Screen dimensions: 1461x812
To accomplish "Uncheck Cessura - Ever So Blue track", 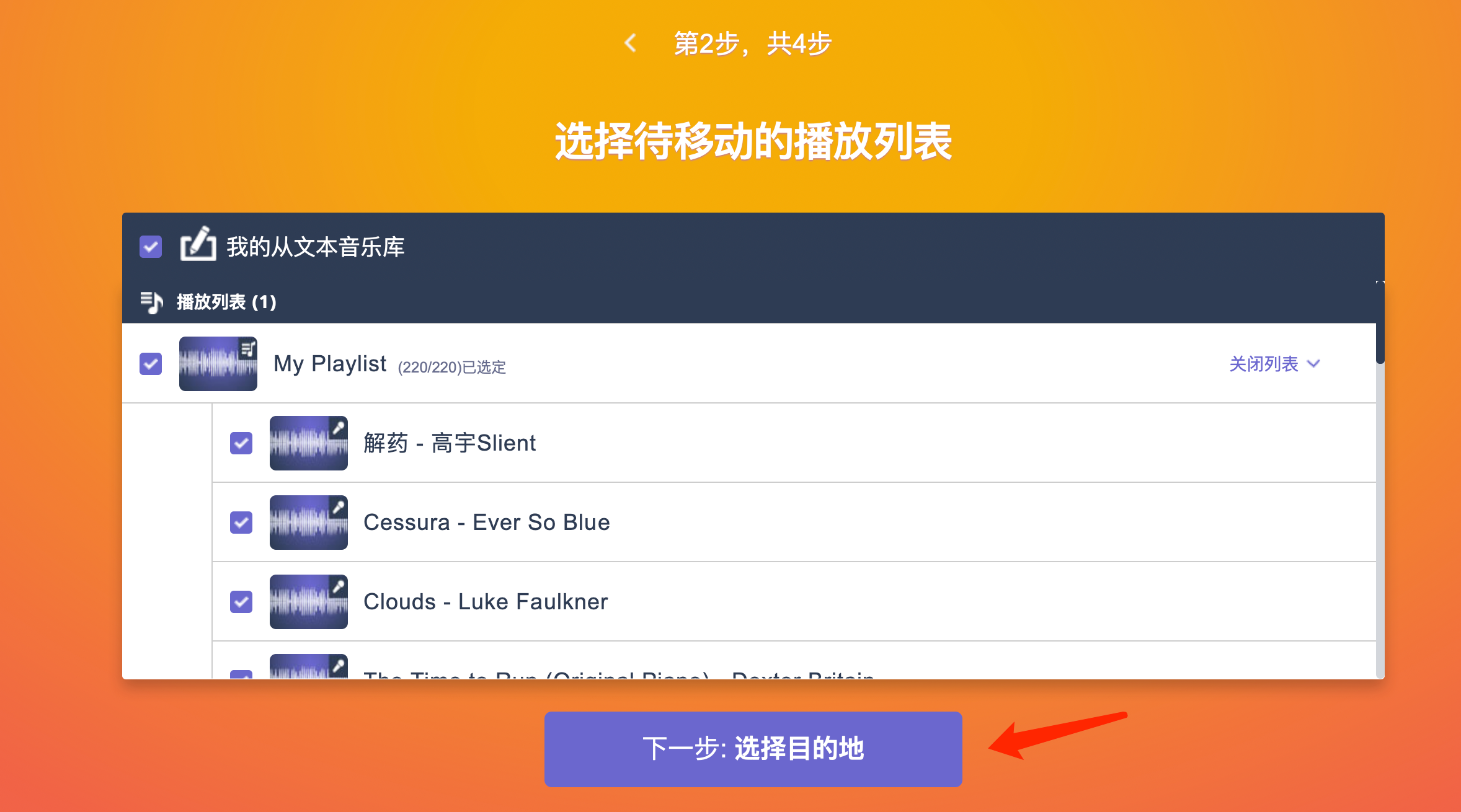I will pyautogui.click(x=241, y=523).
